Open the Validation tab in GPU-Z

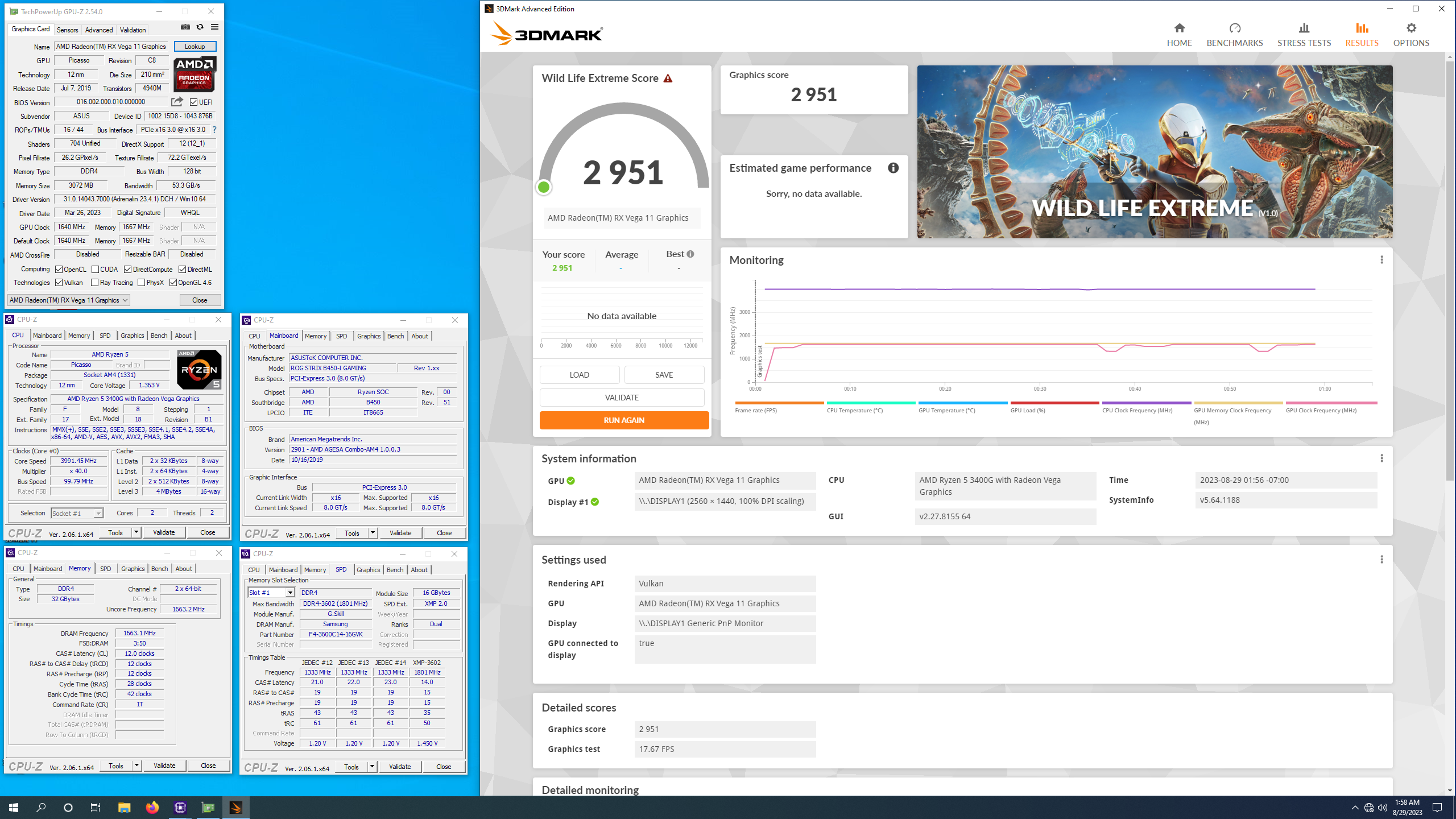(133, 30)
